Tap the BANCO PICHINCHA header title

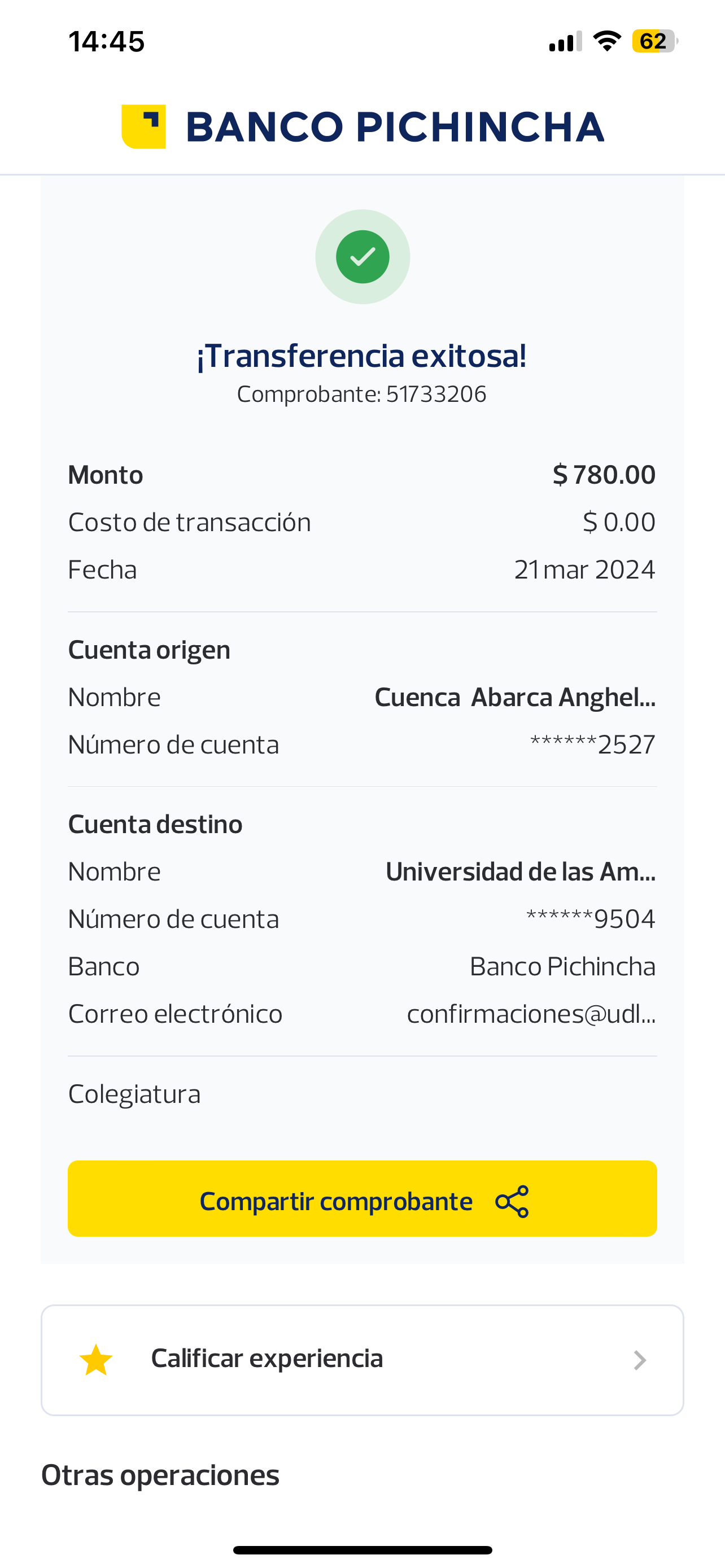click(395, 127)
